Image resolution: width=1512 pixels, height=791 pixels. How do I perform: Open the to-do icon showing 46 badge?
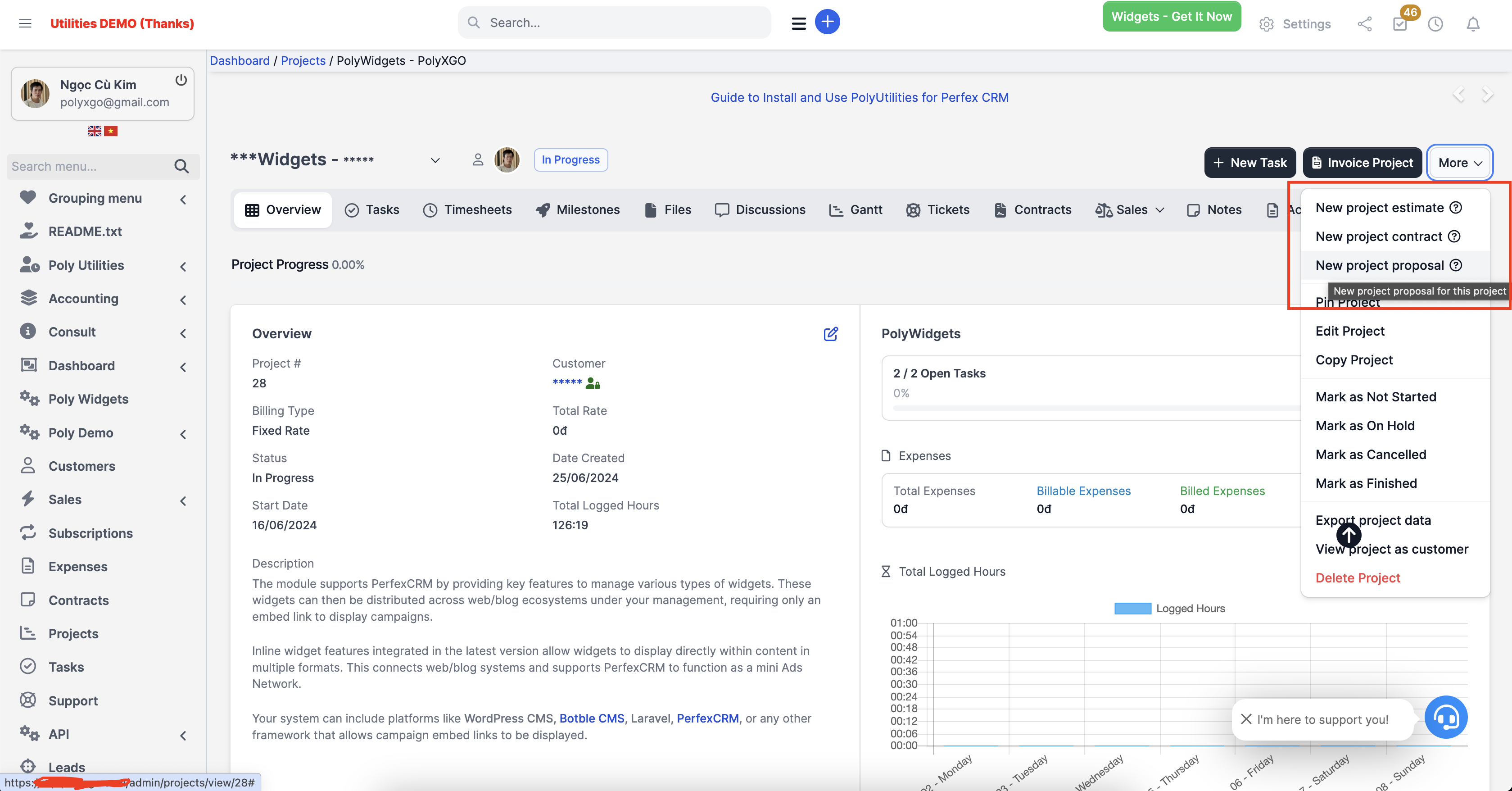[1400, 24]
